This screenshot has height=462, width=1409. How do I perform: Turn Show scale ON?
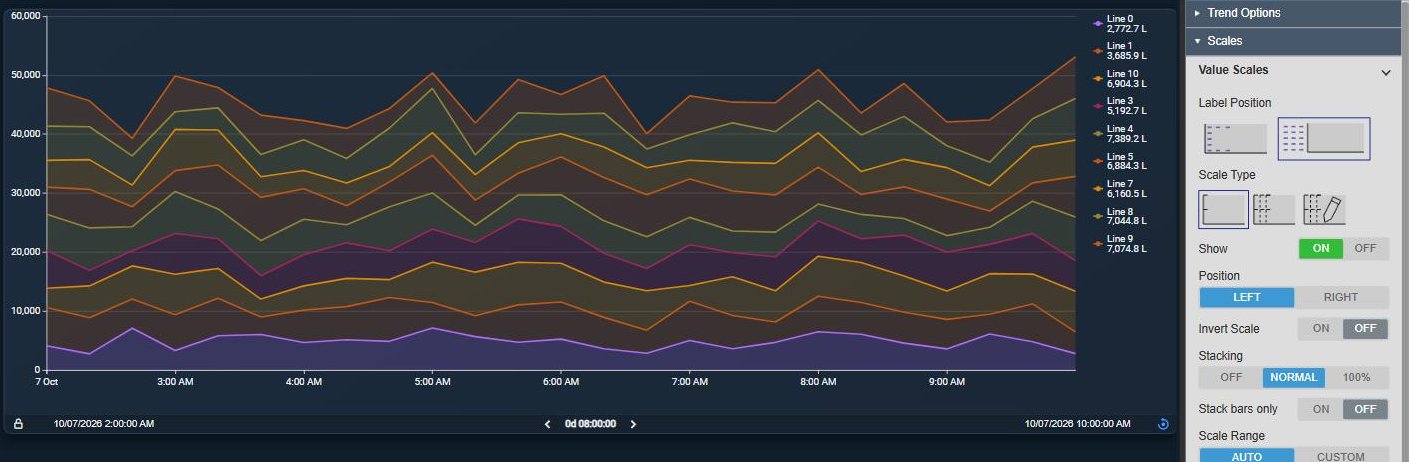[x=1321, y=249]
